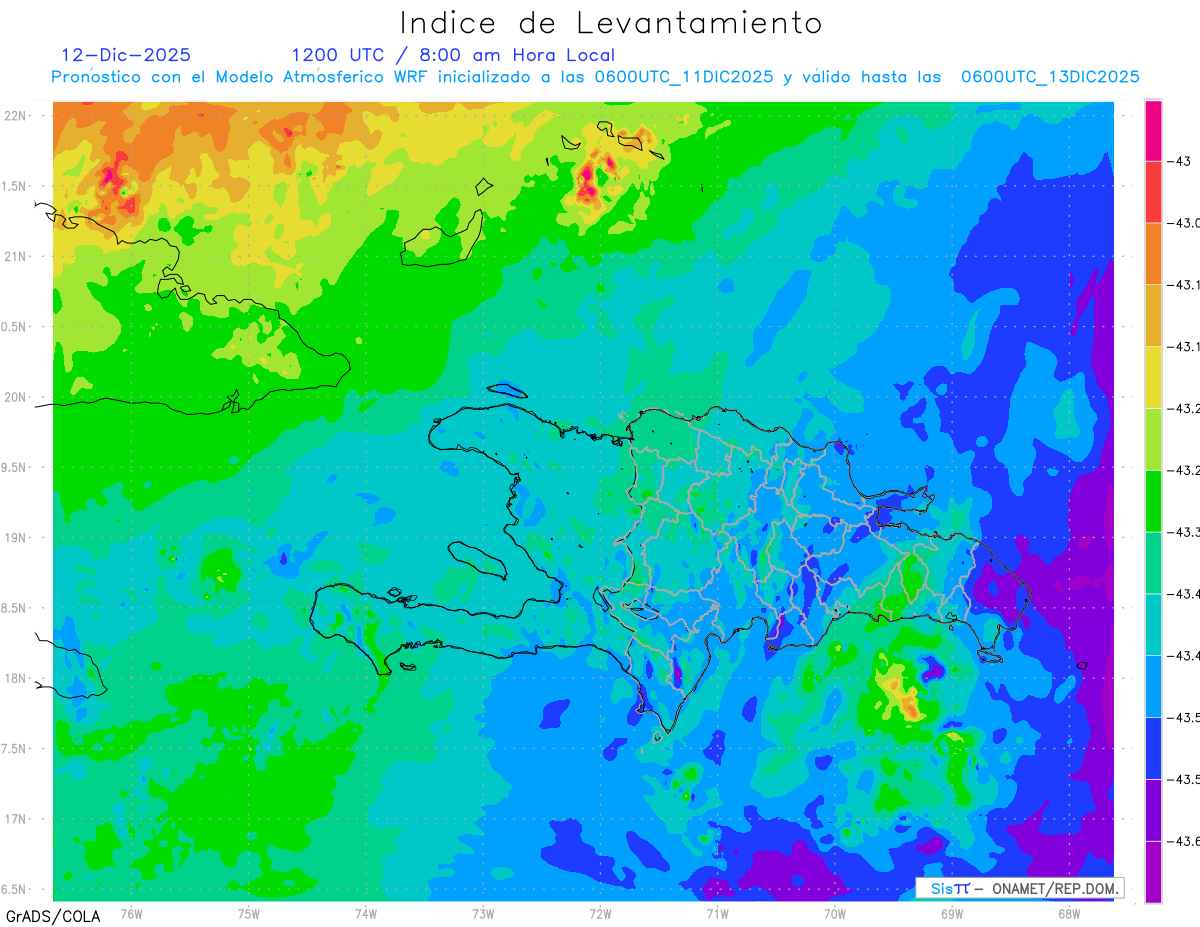This screenshot has width=1200, height=927.
Task: Click the "-43.6" legend value
Action: (1185, 841)
